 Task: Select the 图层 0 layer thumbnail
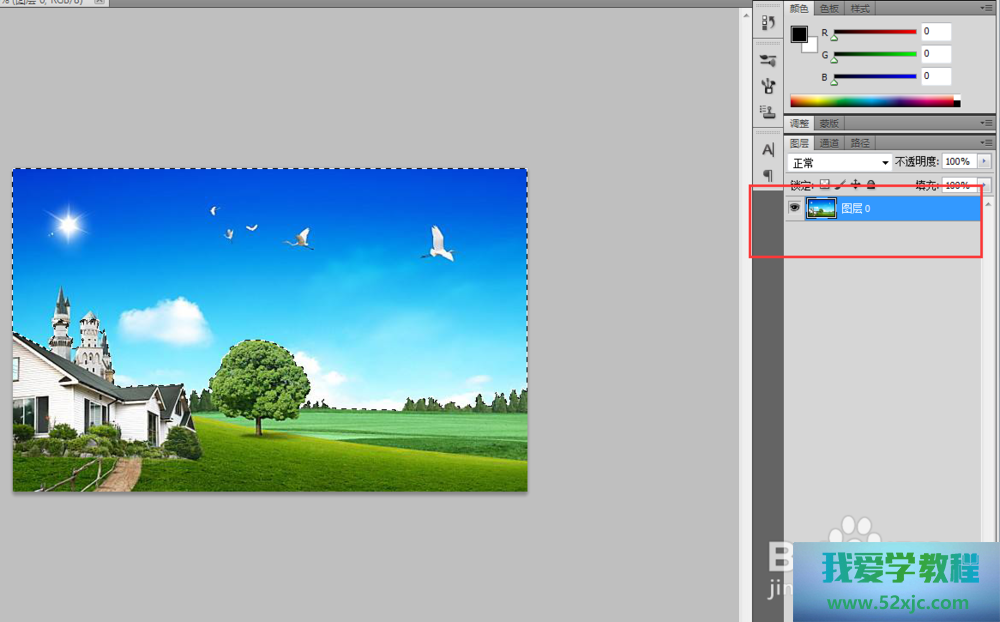[x=821, y=208]
